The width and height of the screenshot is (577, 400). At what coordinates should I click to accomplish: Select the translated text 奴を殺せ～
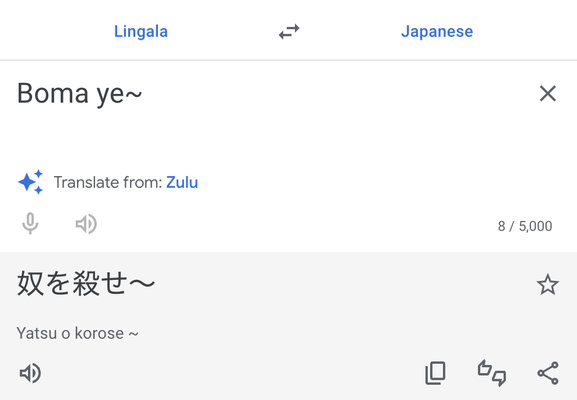coord(86,283)
